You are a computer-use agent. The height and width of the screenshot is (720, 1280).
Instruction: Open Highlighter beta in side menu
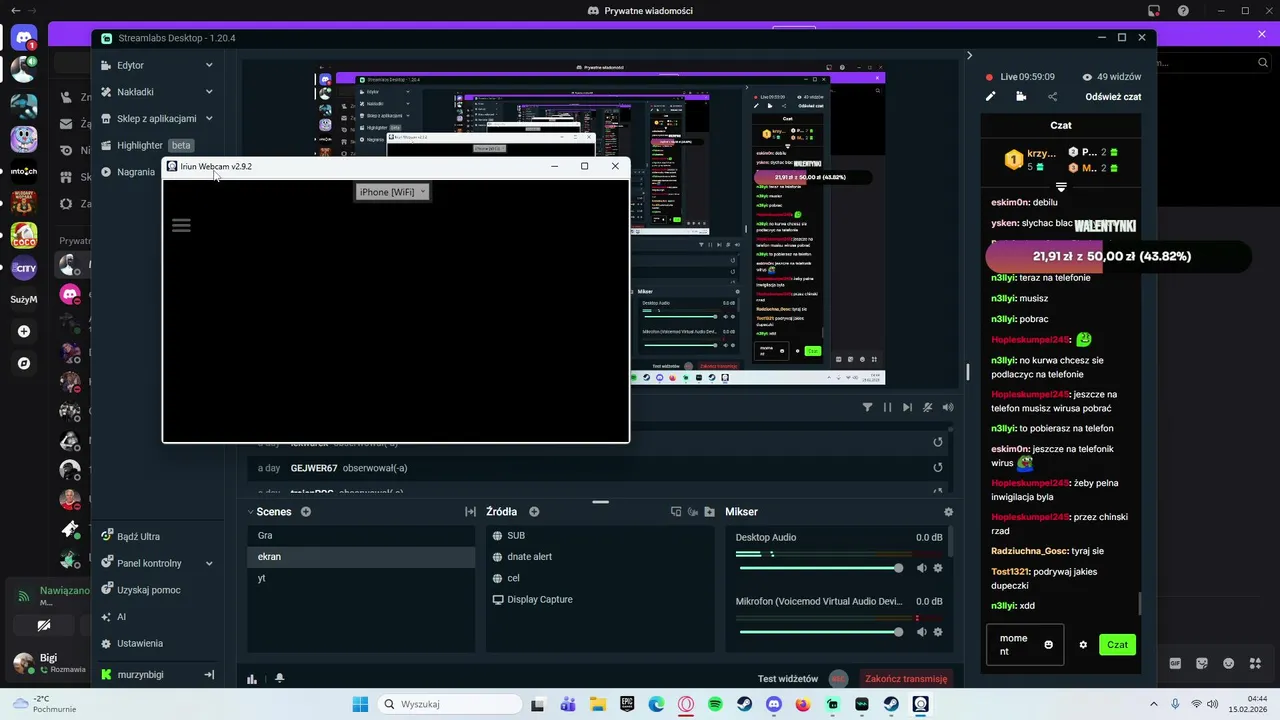[x=147, y=145]
